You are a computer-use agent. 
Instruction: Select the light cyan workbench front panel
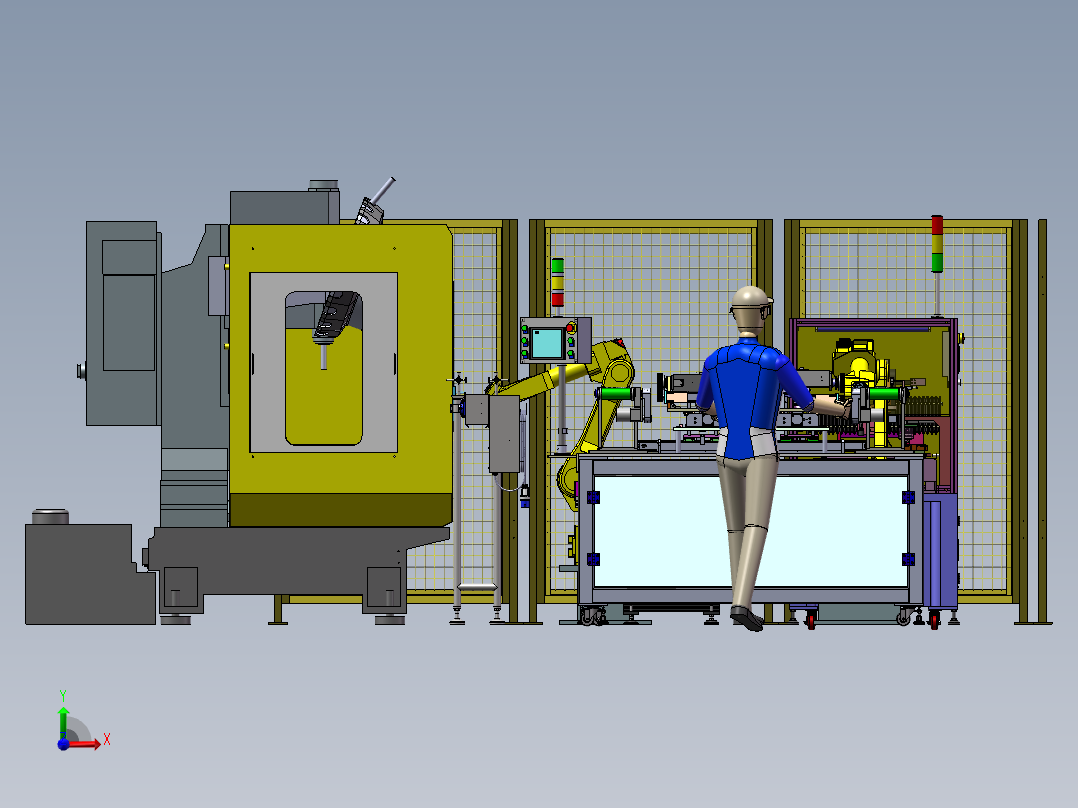coord(750,531)
